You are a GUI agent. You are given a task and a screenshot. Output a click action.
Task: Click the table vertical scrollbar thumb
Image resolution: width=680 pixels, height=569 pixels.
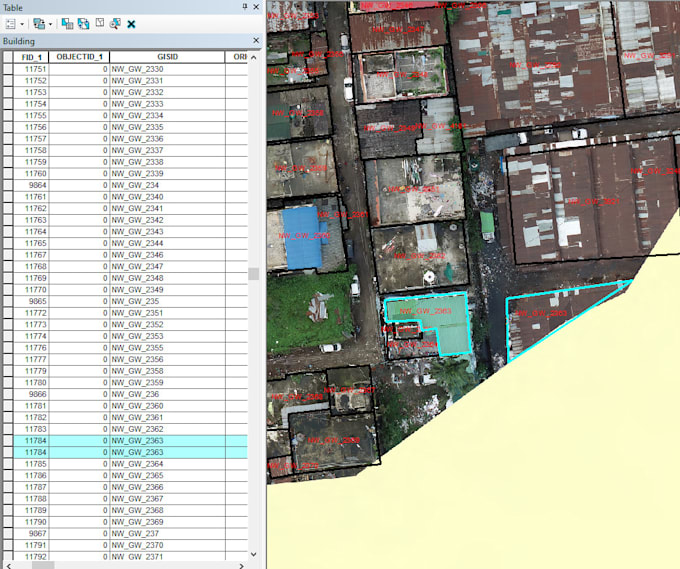click(x=254, y=274)
